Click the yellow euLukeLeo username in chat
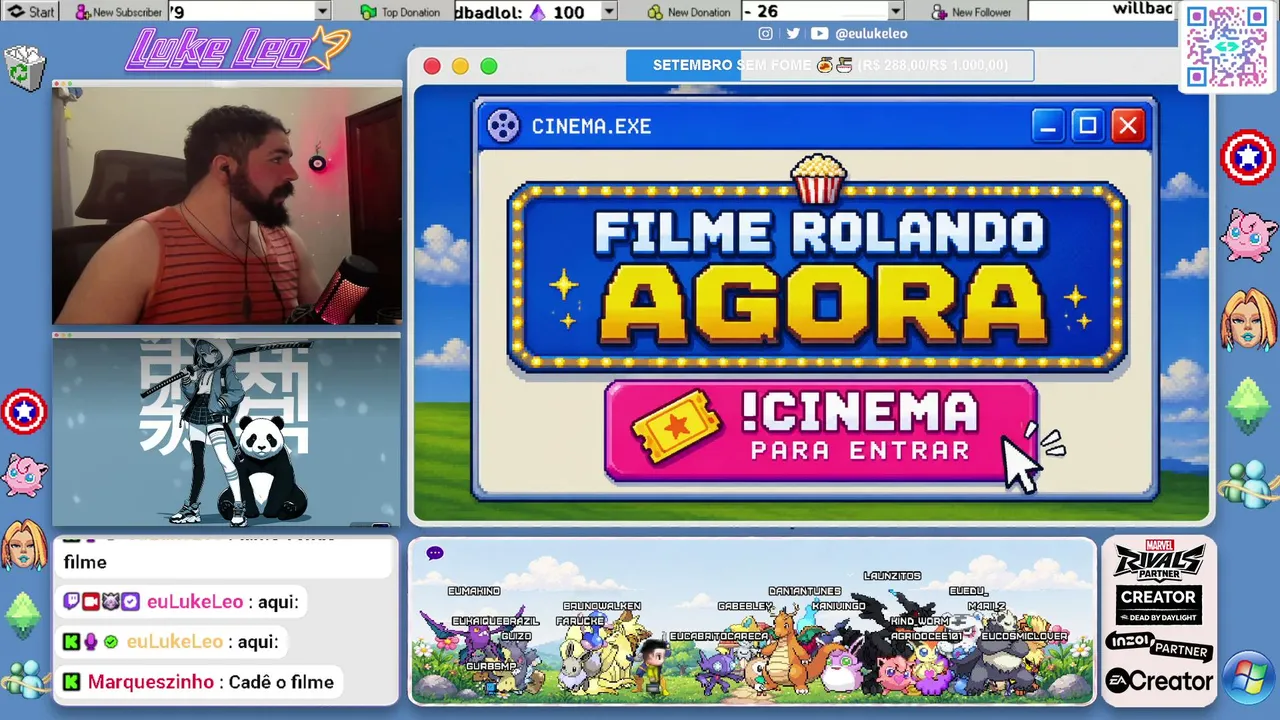This screenshot has width=1280, height=720. click(x=174, y=642)
